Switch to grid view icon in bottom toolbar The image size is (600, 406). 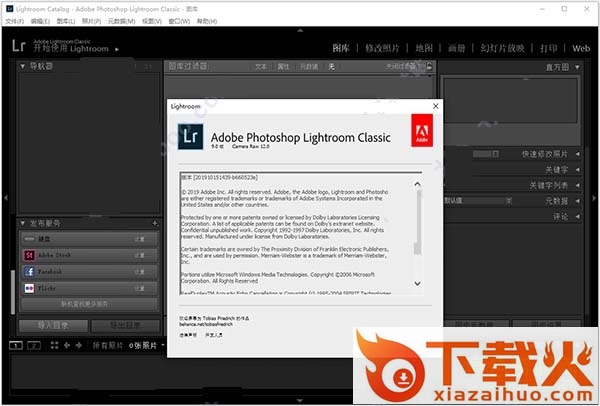click(54, 345)
